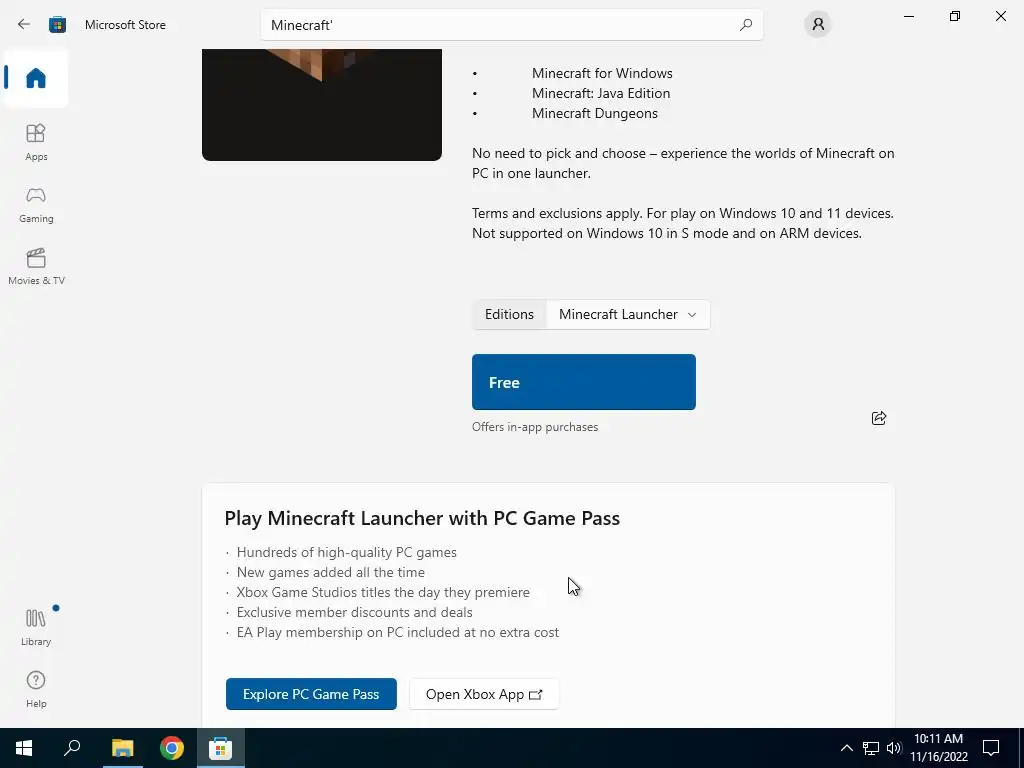1024x768 pixels.
Task: Click 'Xbox Game Studios titles' bullet text
Action: tap(383, 592)
